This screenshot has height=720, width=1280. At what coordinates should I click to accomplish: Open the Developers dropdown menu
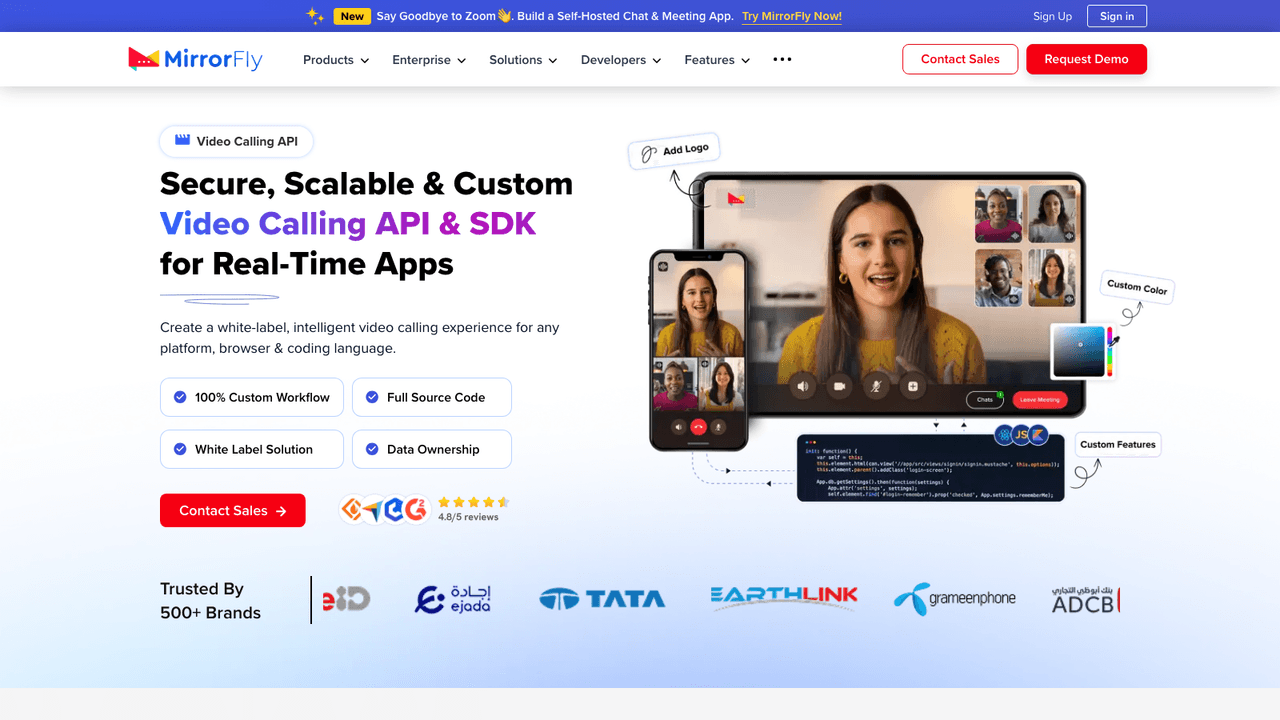[x=621, y=60]
